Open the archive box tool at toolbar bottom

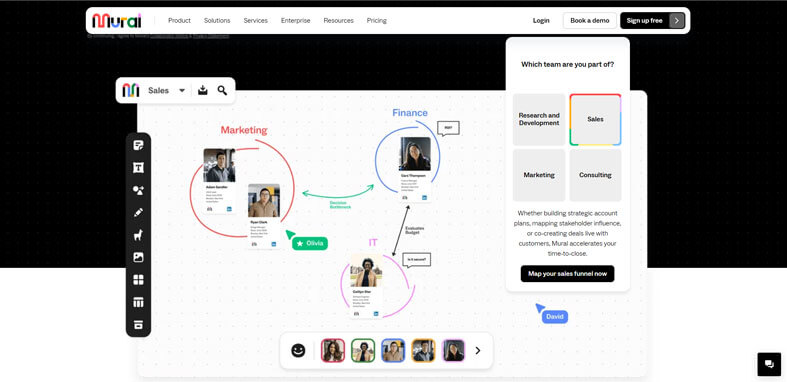tap(138, 325)
